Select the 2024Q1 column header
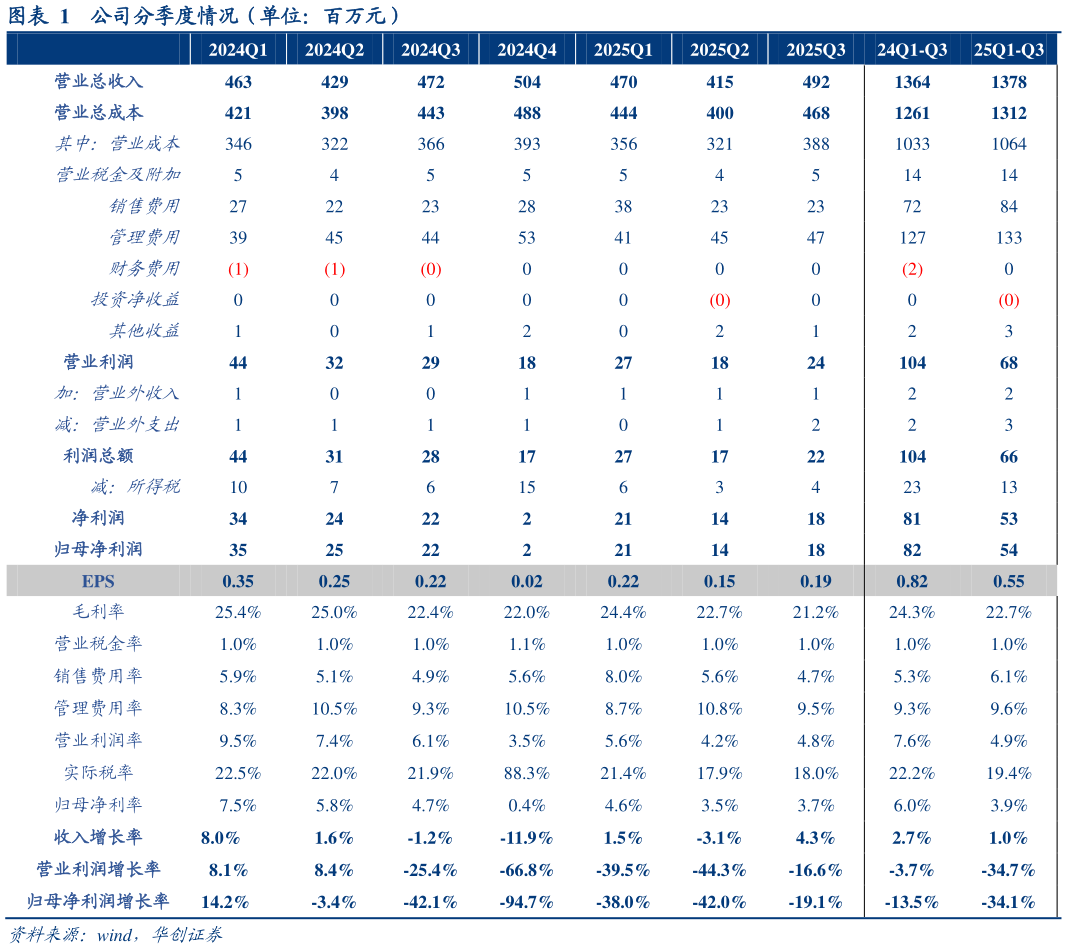This screenshot has height=949, width=1067. pos(237,50)
